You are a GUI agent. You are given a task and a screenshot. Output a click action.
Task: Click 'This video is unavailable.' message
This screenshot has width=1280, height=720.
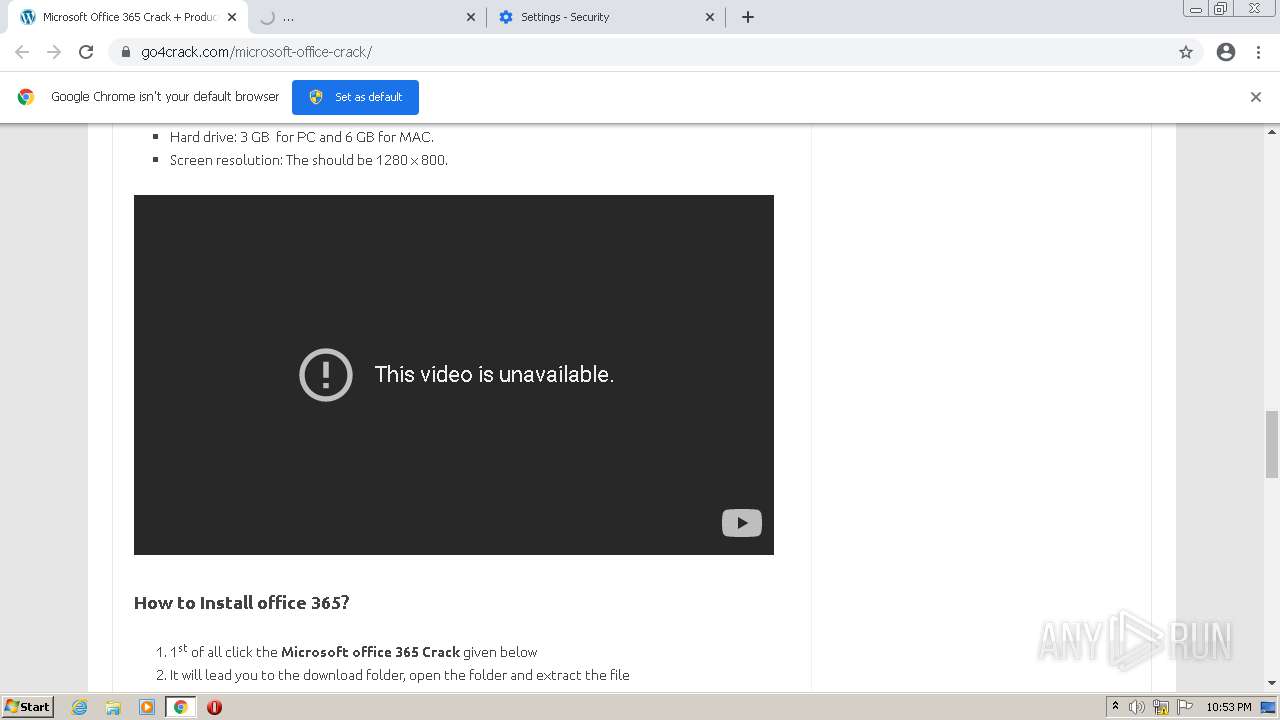pos(494,374)
